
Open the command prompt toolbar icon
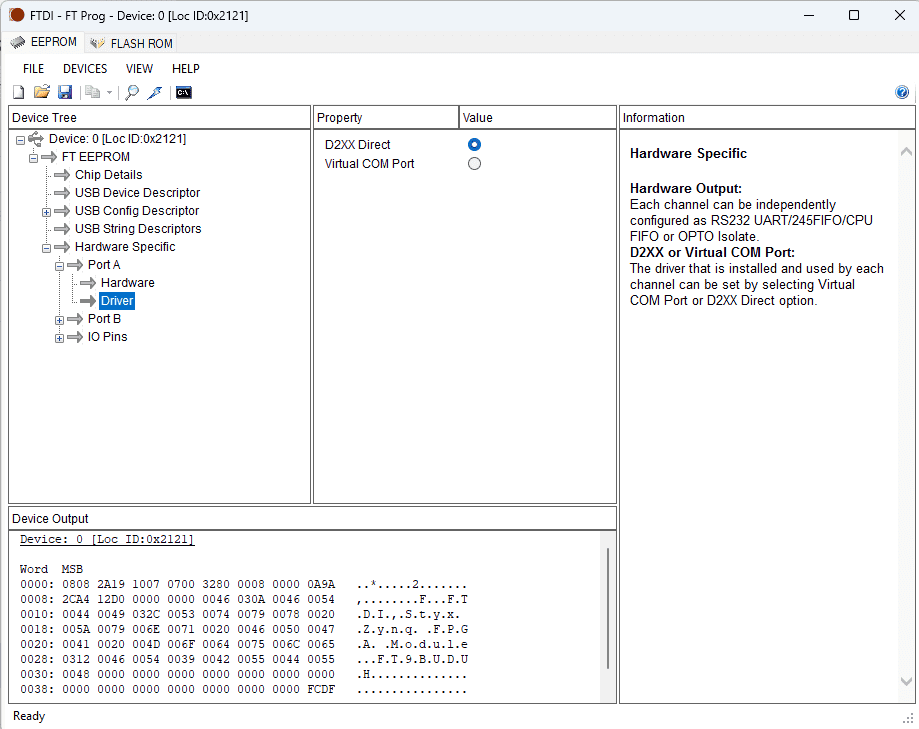coord(183,93)
